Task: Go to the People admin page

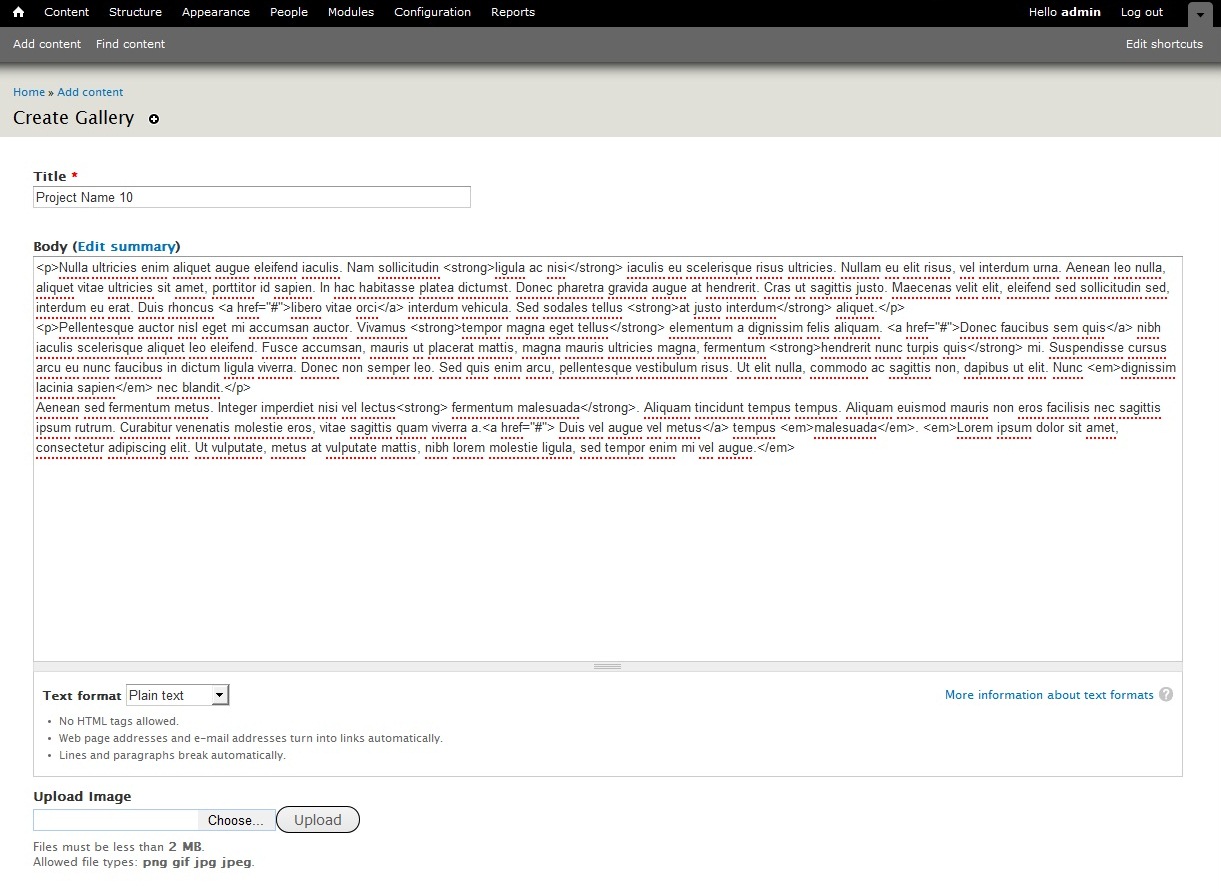Action: pyautogui.click(x=289, y=12)
